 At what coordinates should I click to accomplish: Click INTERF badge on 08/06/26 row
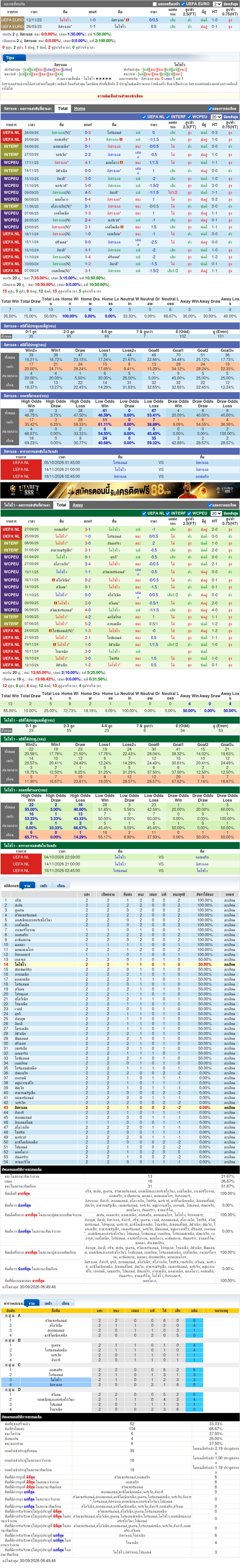coord(11,543)
